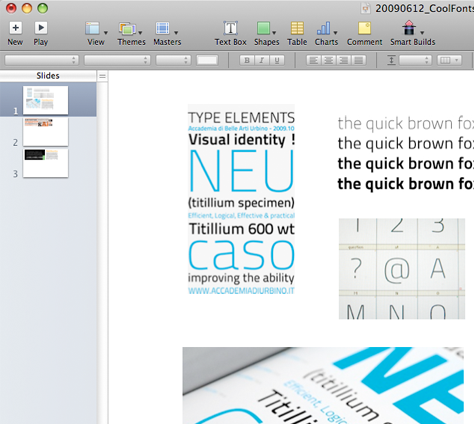Expand the Themes dropdown arrow
The height and width of the screenshot is (424, 474).
140,33
